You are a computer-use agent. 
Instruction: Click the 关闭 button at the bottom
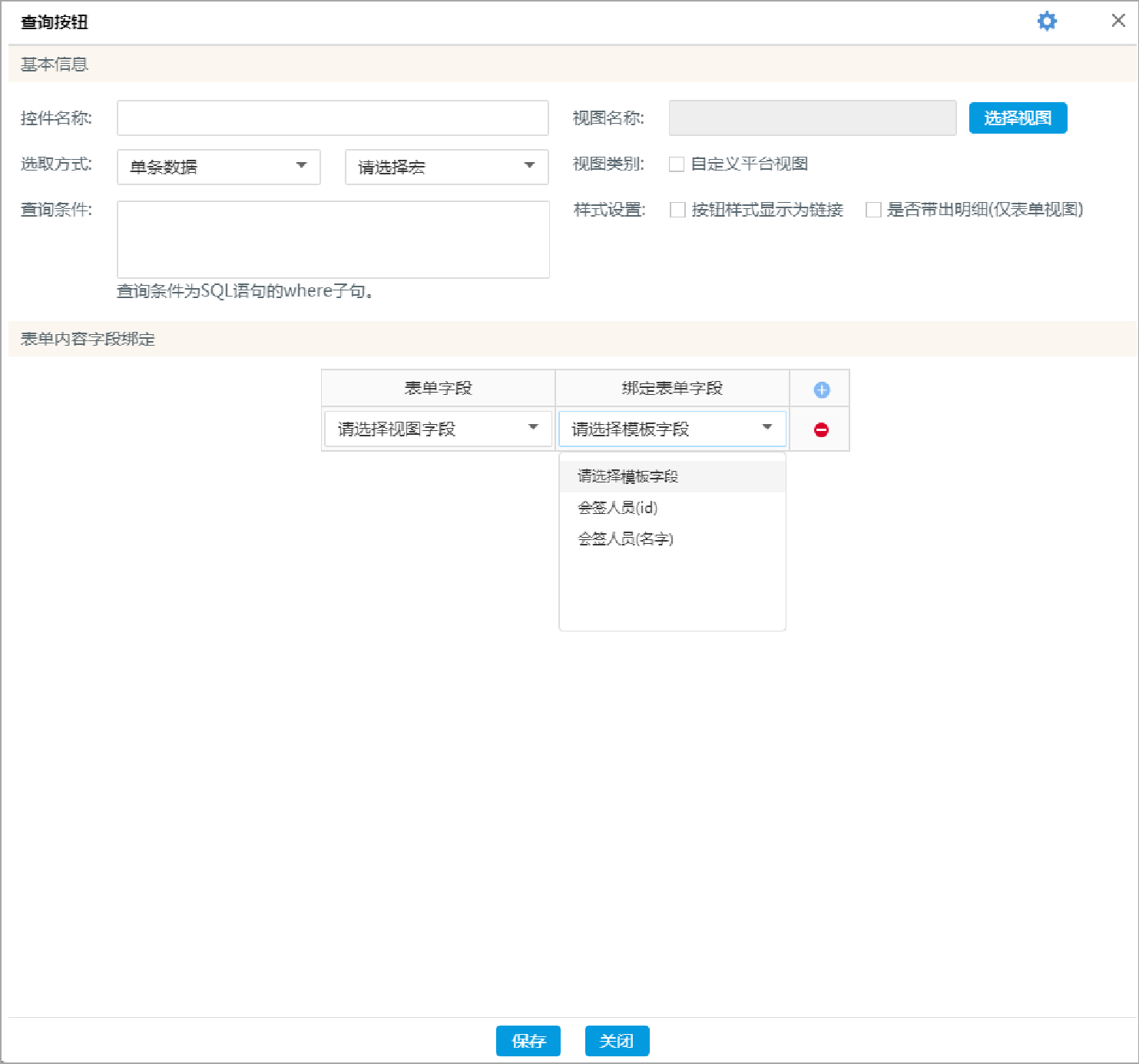click(x=617, y=1042)
